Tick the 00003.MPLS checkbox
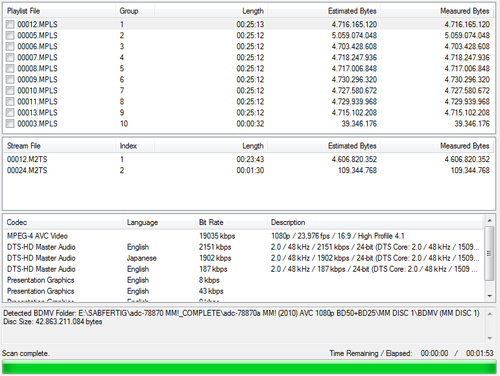The image size is (500, 376). click(10, 124)
